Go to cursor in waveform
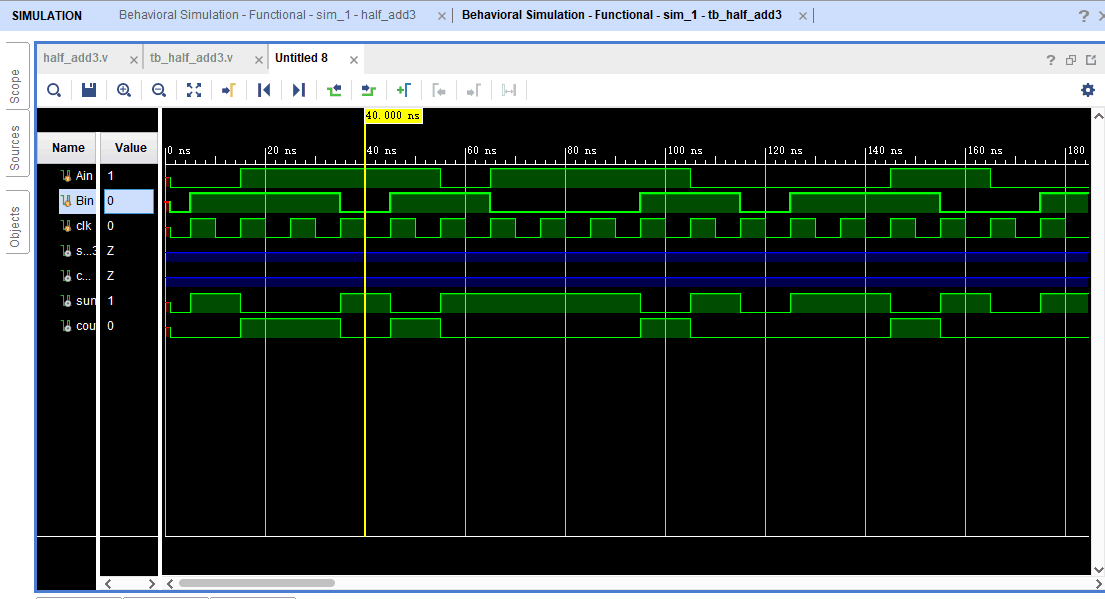 (x=228, y=90)
